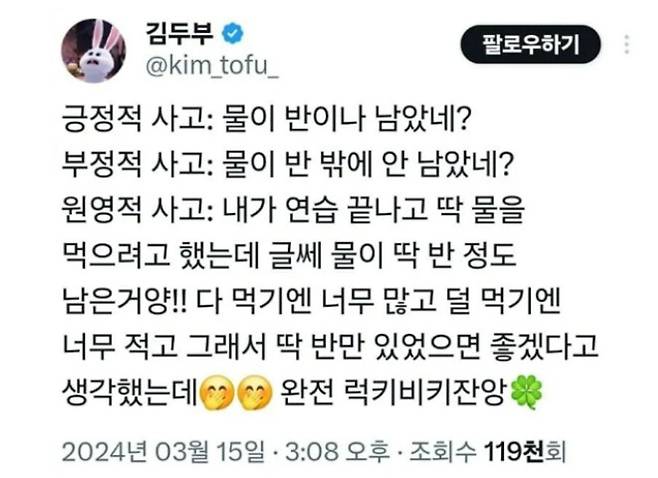658x478 pixels.
Task: Click the four-leaf clover emoji
Action: coord(526,392)
